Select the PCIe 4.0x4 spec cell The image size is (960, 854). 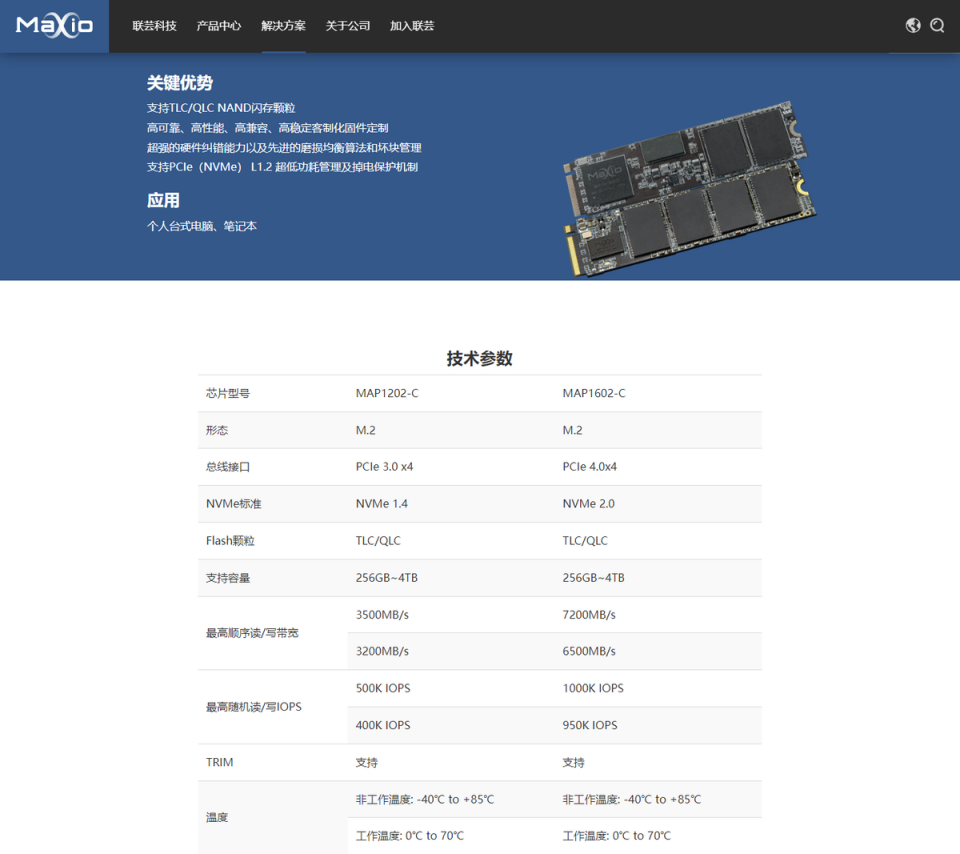pos(590,466)
